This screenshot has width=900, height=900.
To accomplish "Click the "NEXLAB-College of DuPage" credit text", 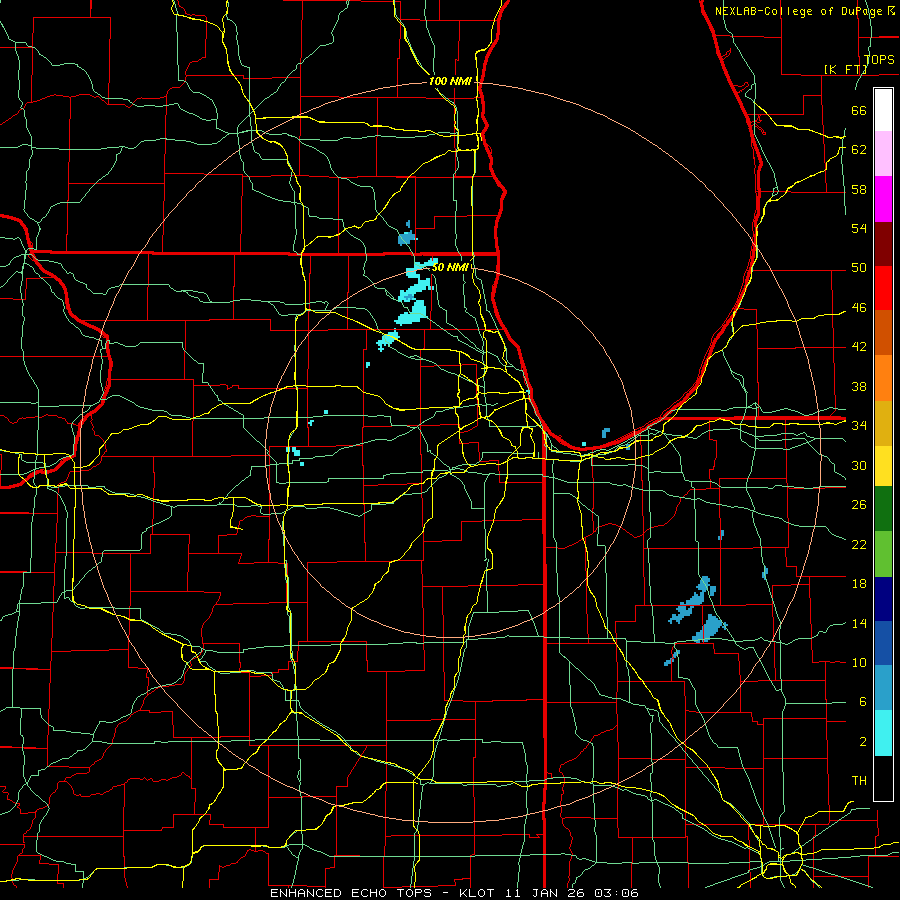I will tap(800, 11).
